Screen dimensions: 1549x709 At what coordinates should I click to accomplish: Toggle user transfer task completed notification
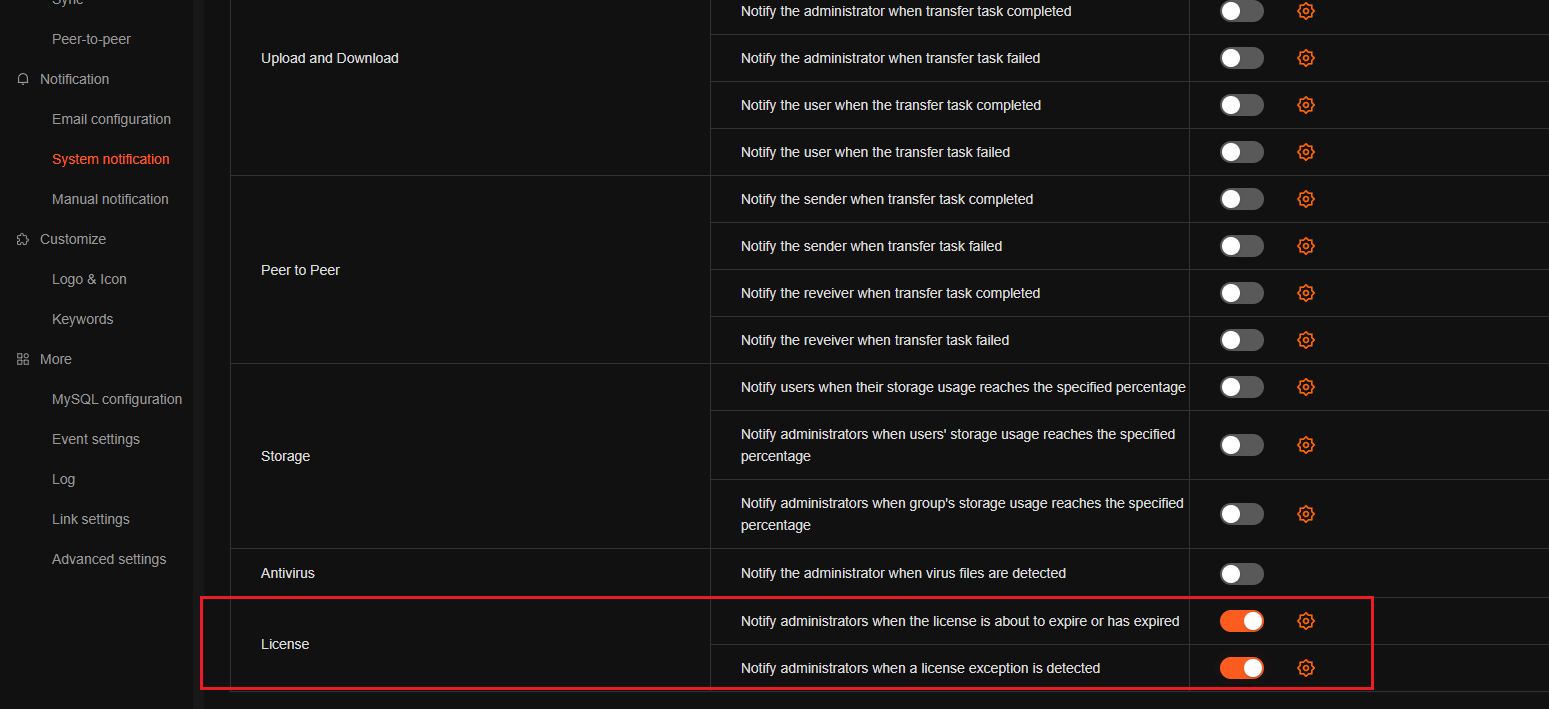coord(1242,105)
